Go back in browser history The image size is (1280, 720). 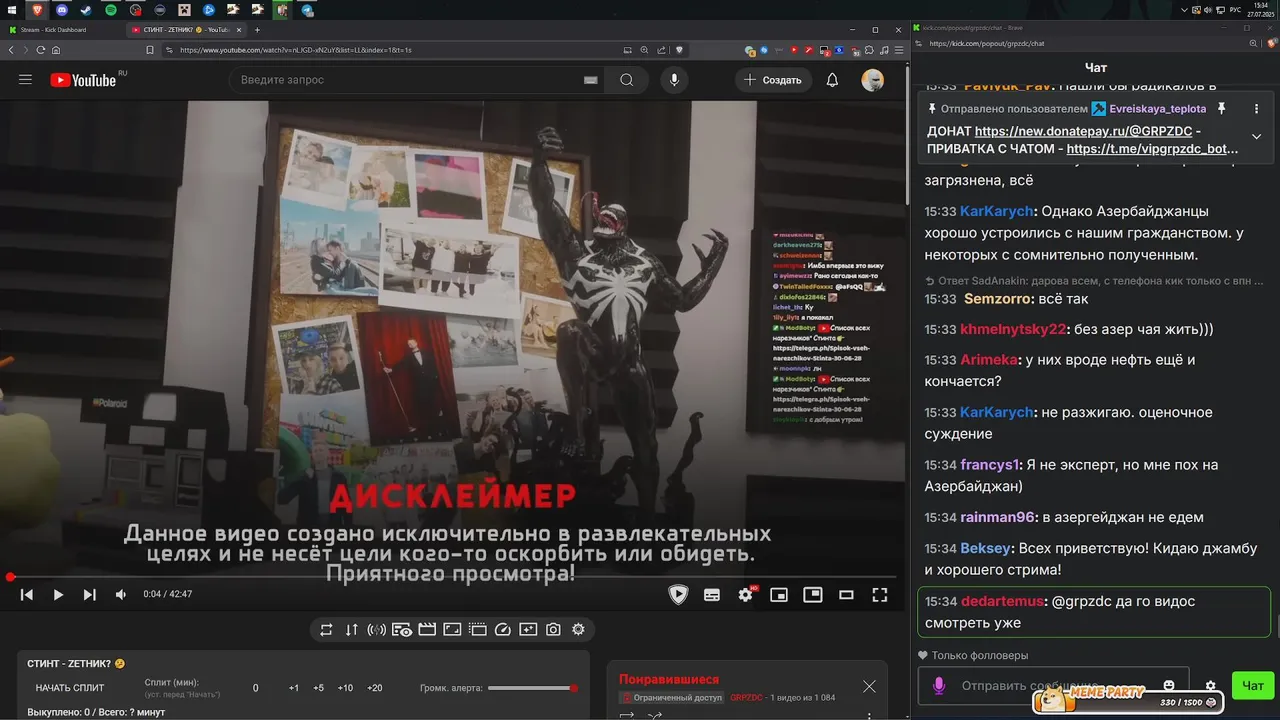(11, 50)
